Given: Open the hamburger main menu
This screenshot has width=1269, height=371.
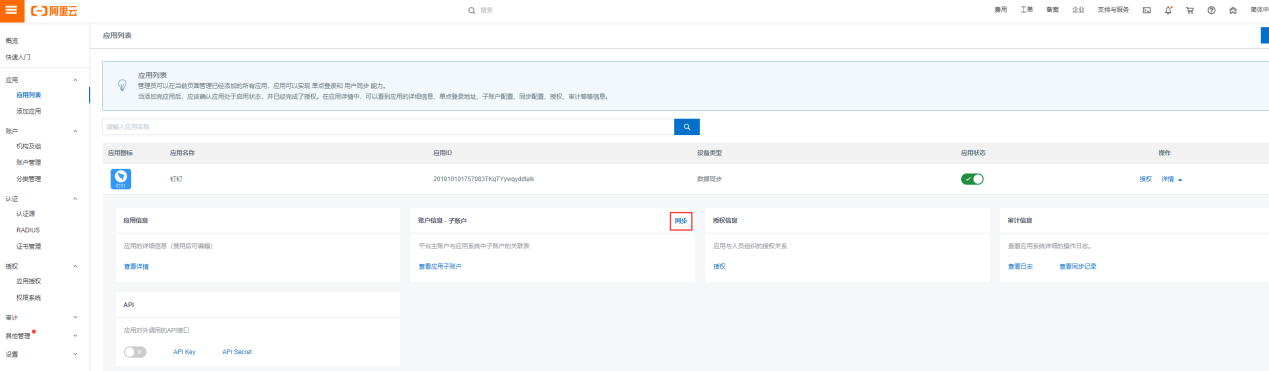Looking at the screenshot, I should [12, 9].
